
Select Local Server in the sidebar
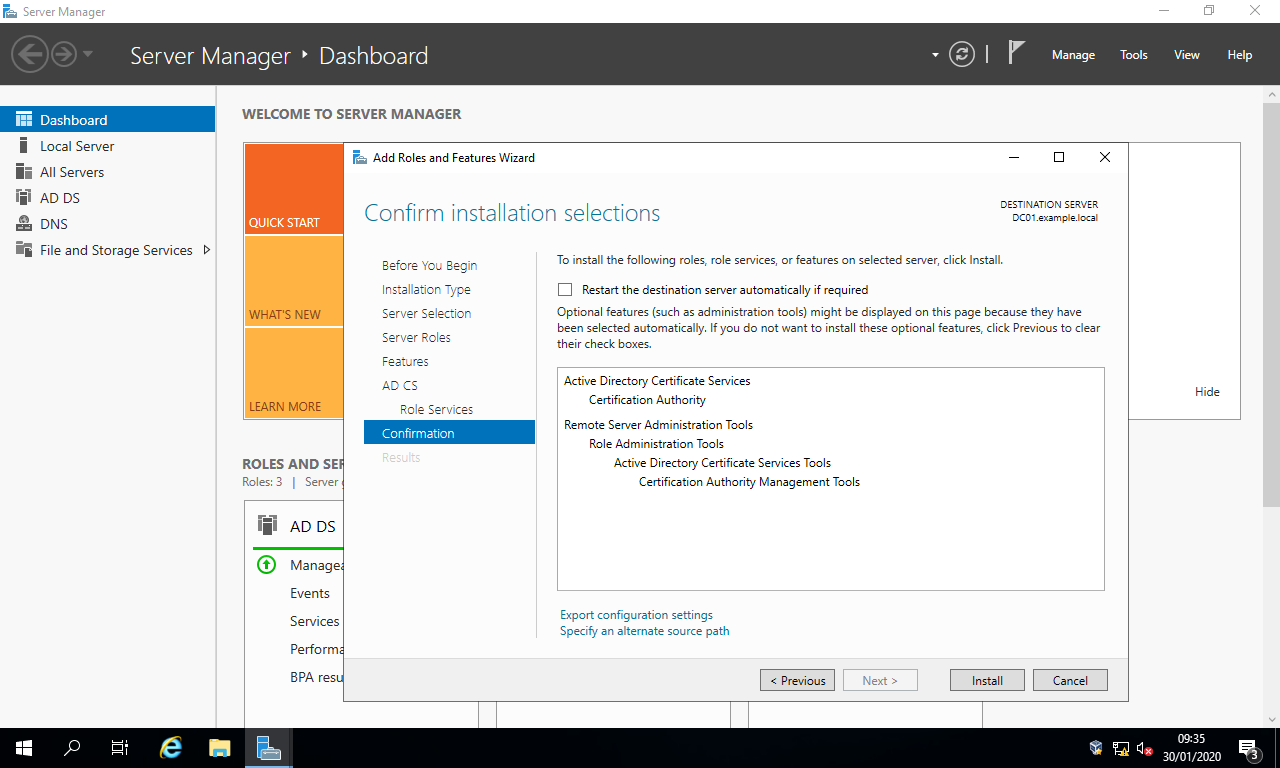[77, 146]
